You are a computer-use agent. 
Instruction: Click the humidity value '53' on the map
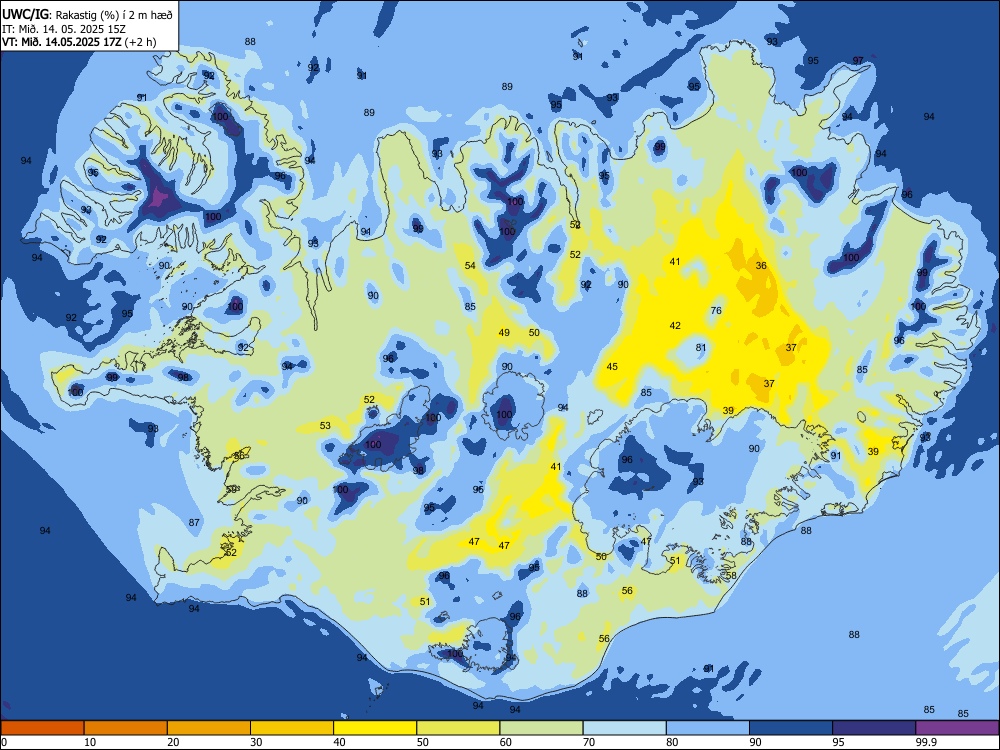click(325, 425)
